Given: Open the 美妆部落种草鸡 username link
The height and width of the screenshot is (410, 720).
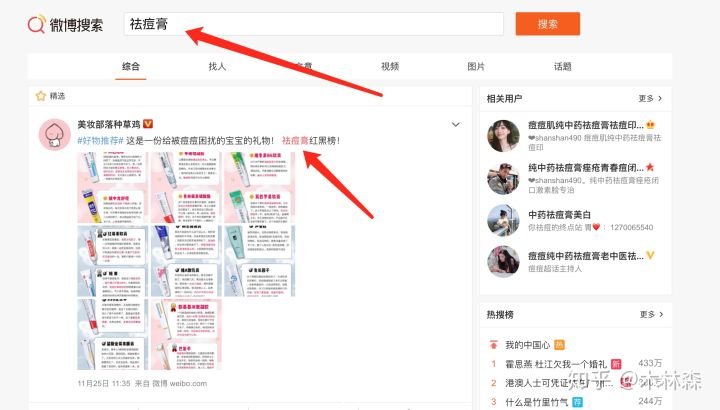Looking at the screenshot, I should coord(109,124).
